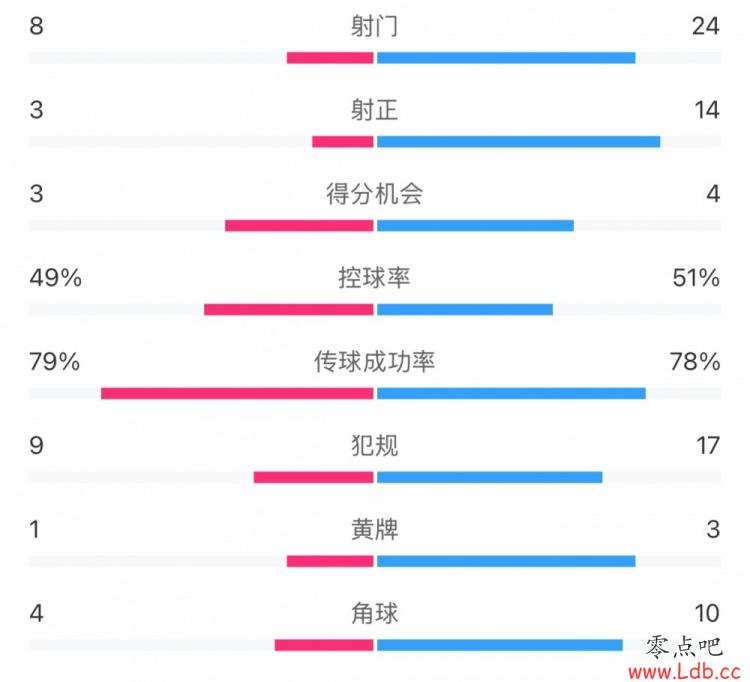The image size is (750, 682).
Task: Select the blue 黄牌 bar
Action: tap(506, 561)
